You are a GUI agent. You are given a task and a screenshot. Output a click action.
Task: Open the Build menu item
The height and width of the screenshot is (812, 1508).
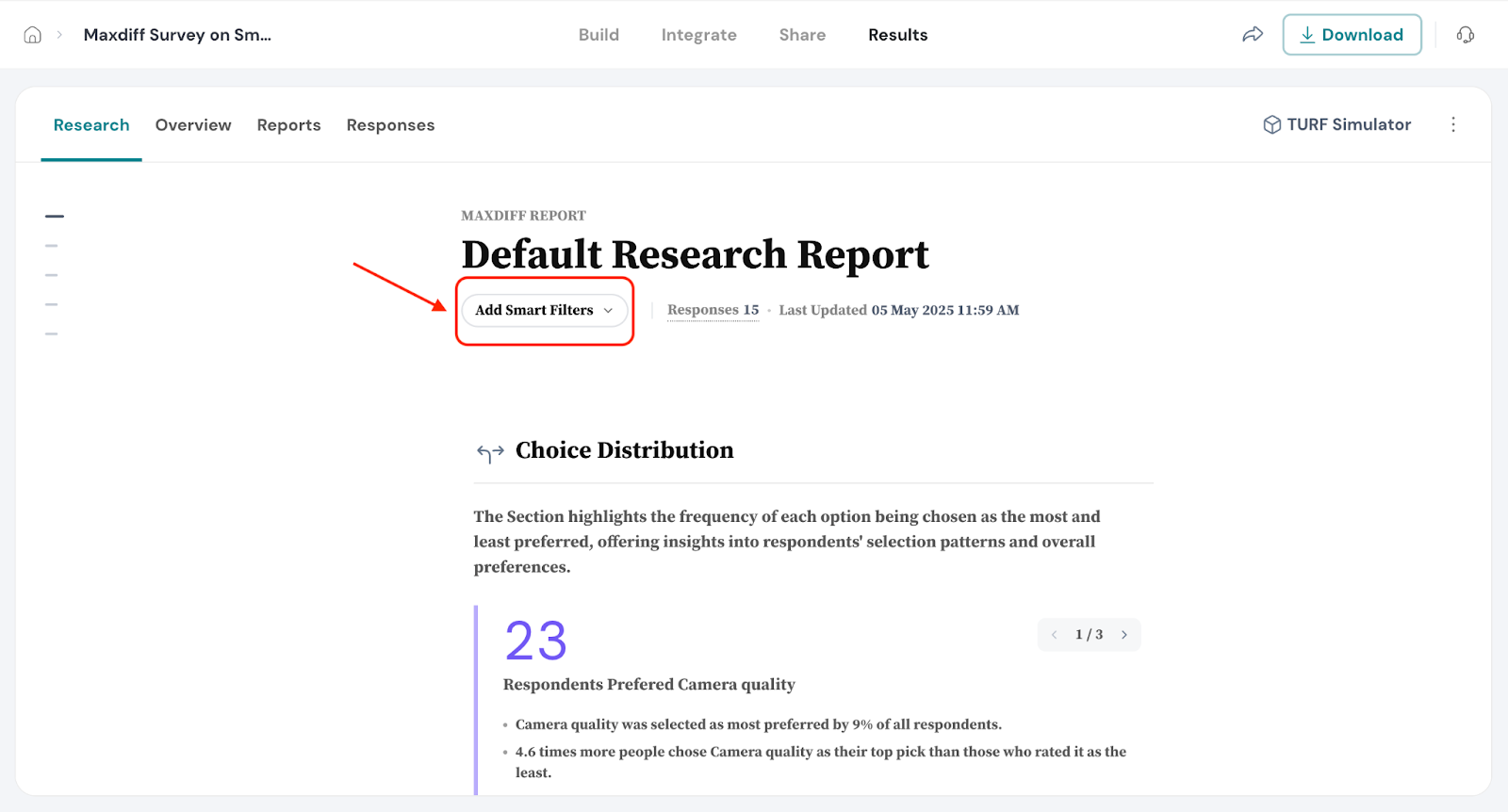coord(598,35)
